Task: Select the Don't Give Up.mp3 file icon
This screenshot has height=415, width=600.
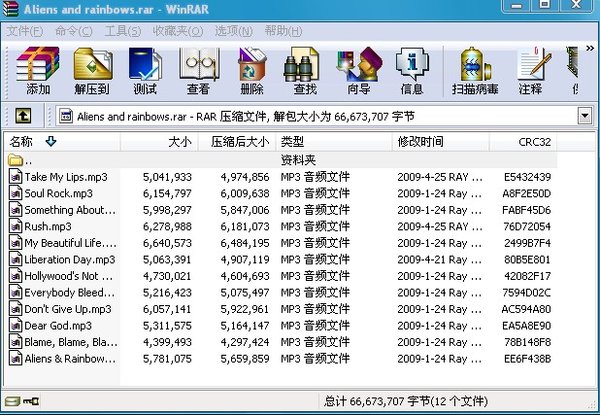Action: coord(15,309)
